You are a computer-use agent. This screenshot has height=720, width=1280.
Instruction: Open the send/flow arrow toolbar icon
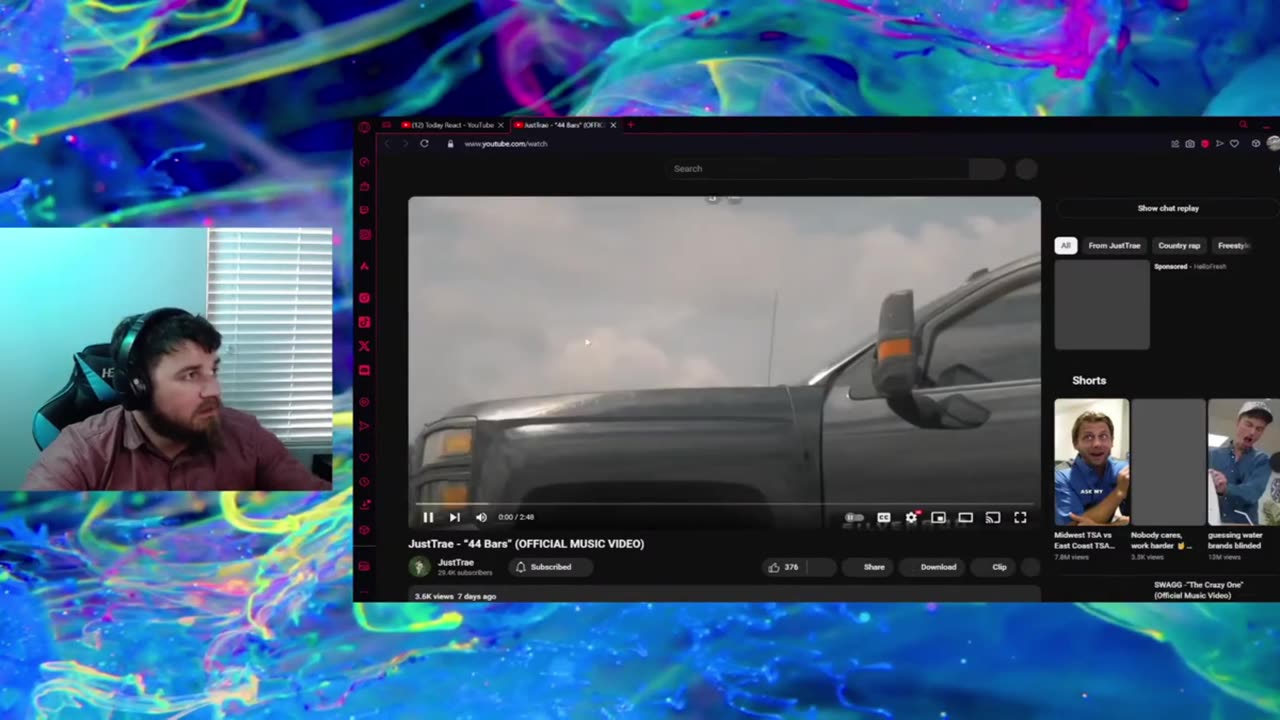point(1219,144)
